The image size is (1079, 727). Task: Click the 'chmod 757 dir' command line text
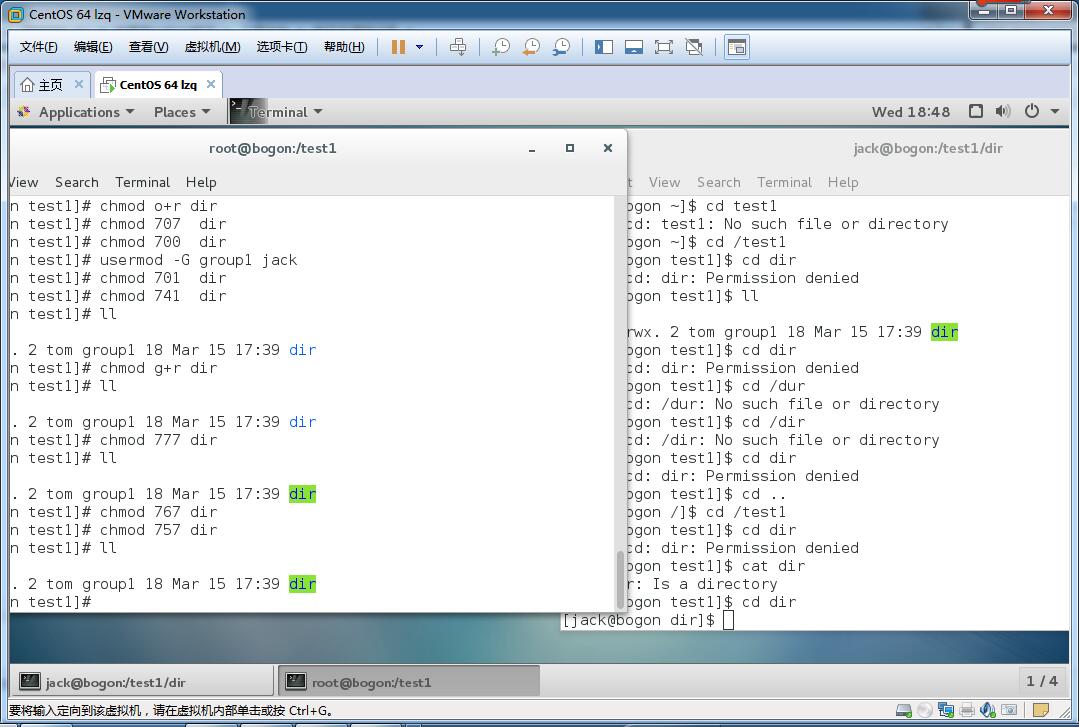(158, 530)
